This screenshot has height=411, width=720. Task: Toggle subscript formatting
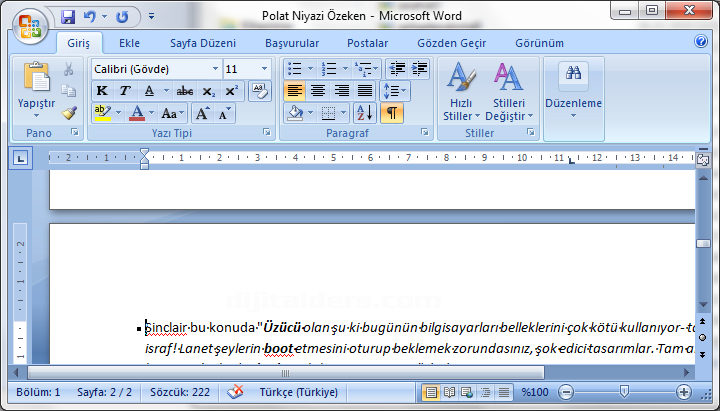(208, 91)
